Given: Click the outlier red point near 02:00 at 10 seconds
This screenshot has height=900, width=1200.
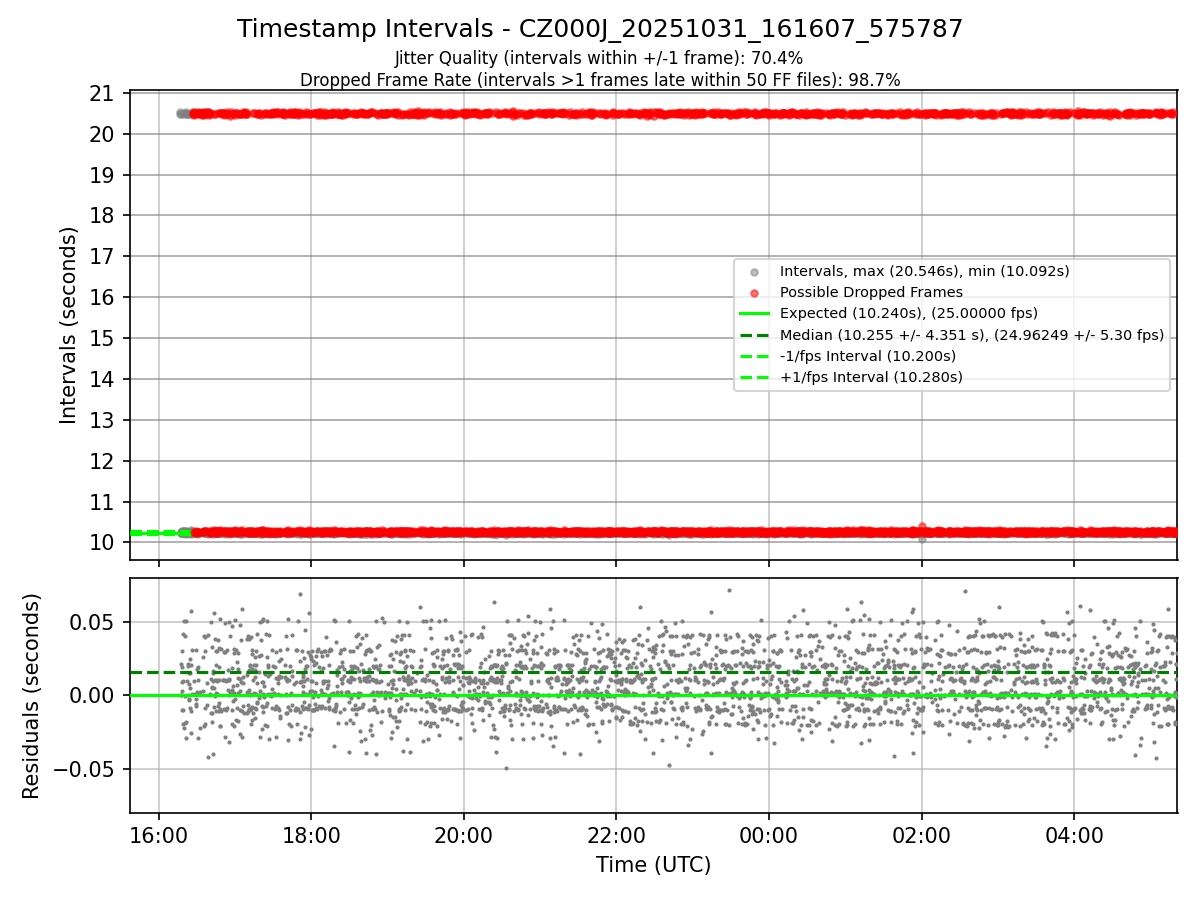Looking at the screenshot, I should pyautogui.click(x=922, y=526).
